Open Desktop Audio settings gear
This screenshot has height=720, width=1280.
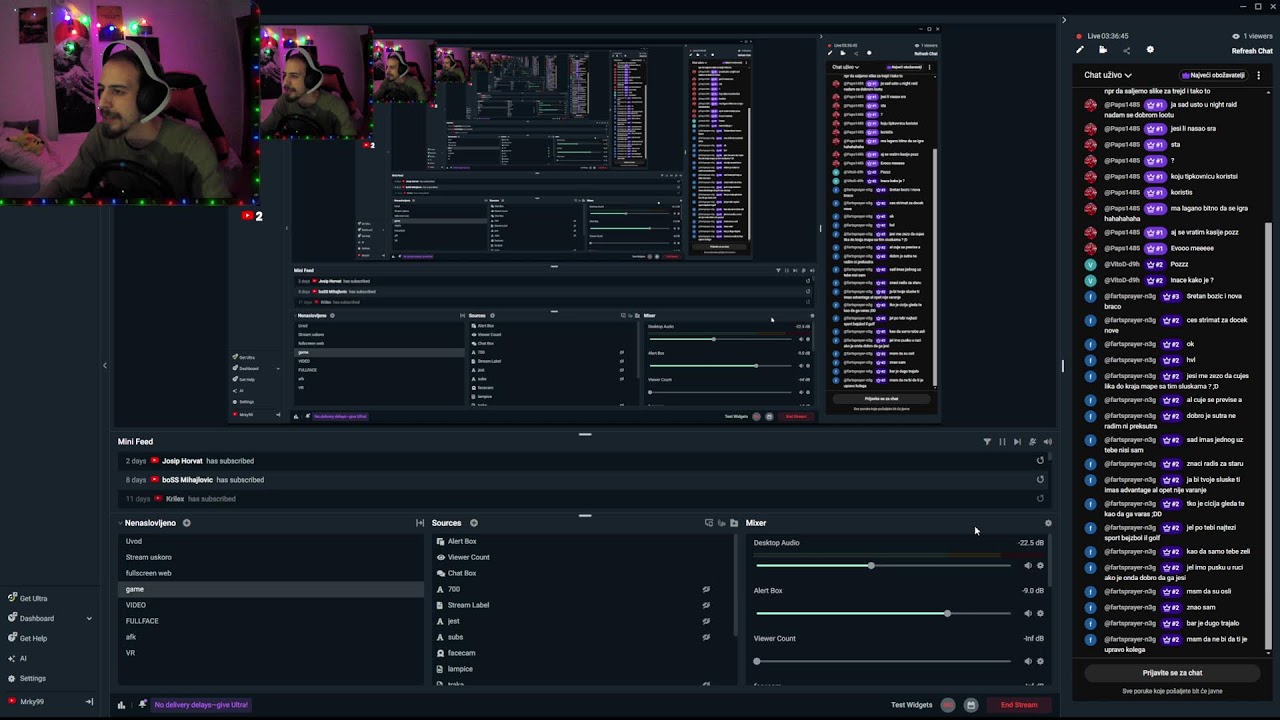coord(1040,566)
